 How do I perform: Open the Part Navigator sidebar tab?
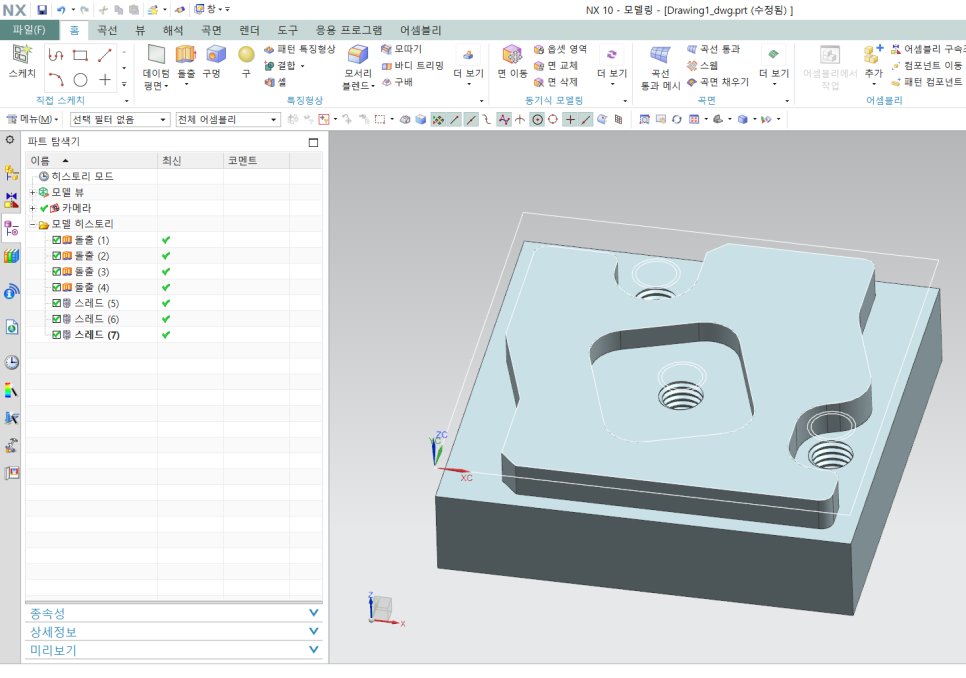click(11, 229)
